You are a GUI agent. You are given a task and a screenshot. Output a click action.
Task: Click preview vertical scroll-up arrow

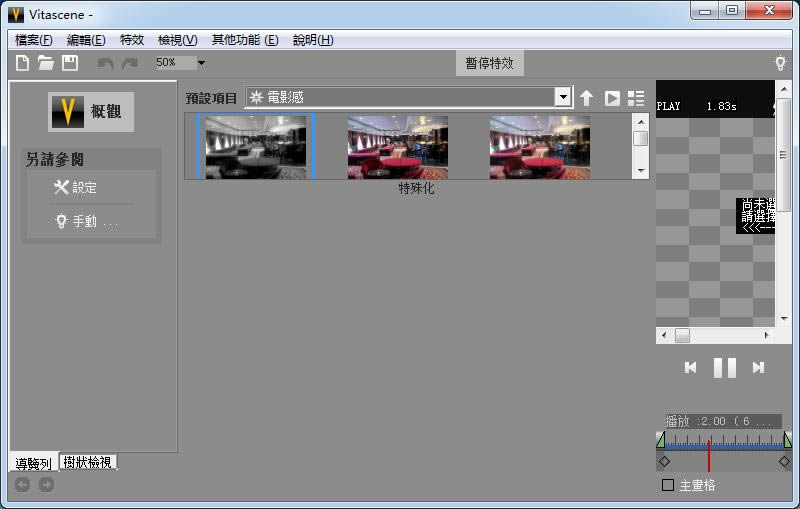coord(784,89)
